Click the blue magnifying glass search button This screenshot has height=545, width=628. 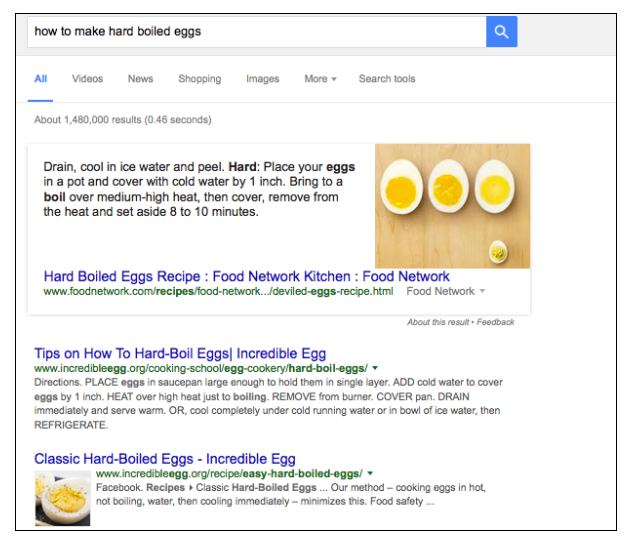(501, 32)
